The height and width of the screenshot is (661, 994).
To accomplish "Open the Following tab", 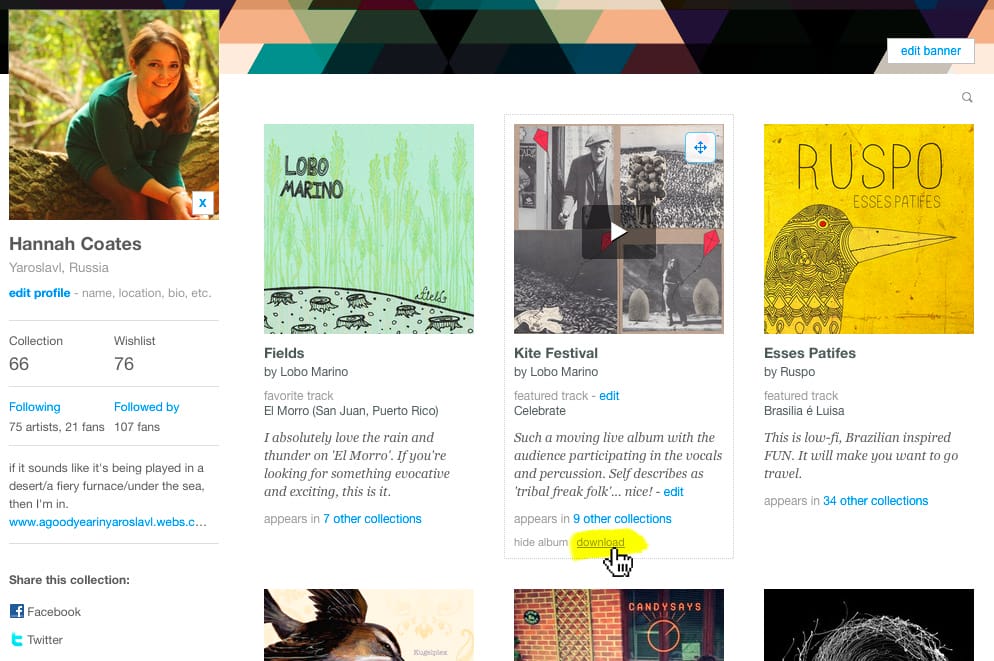I will pos(35,407).
